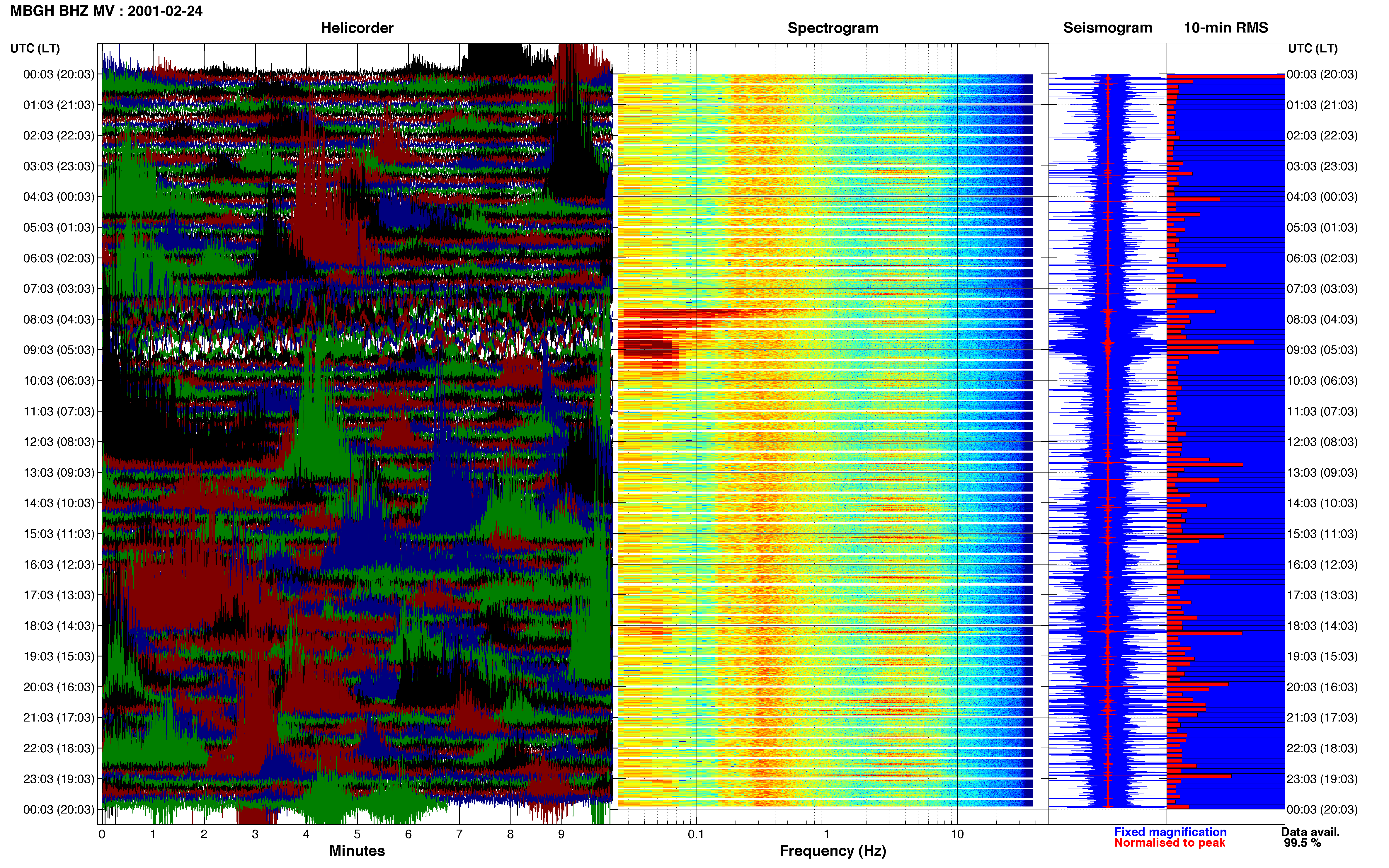
Task: Click the 22:03 (18:03) label beside the RMS panel
Action: click(x=1322, y=748)
